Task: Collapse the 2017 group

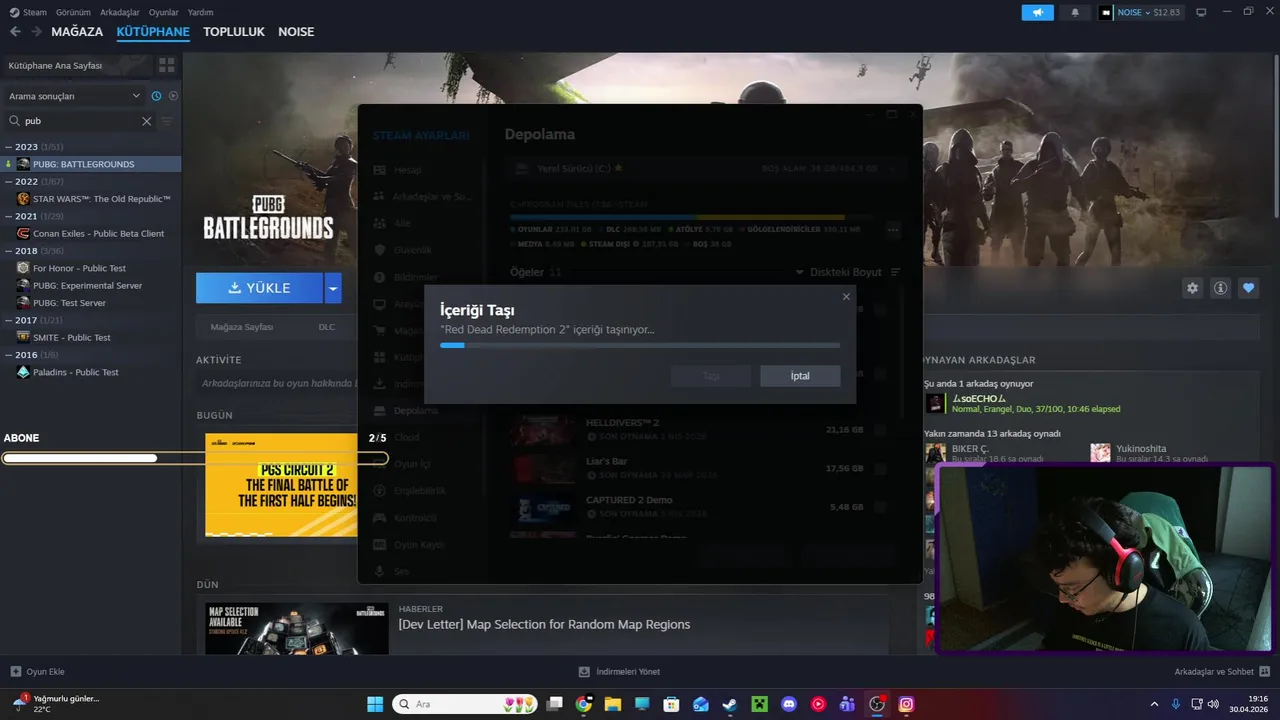Action: point(9,320)
